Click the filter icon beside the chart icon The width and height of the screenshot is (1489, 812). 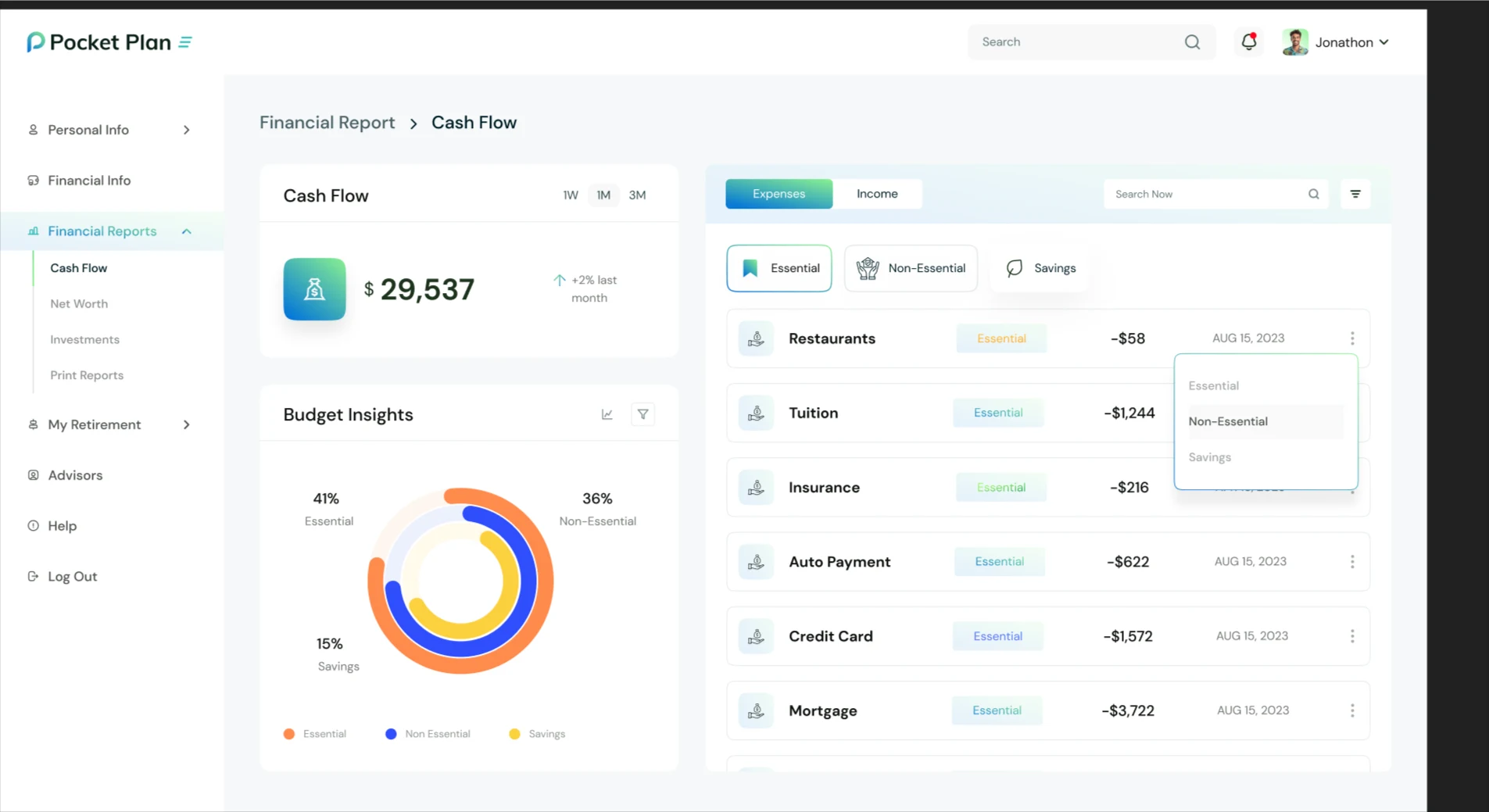pos(642,414)
